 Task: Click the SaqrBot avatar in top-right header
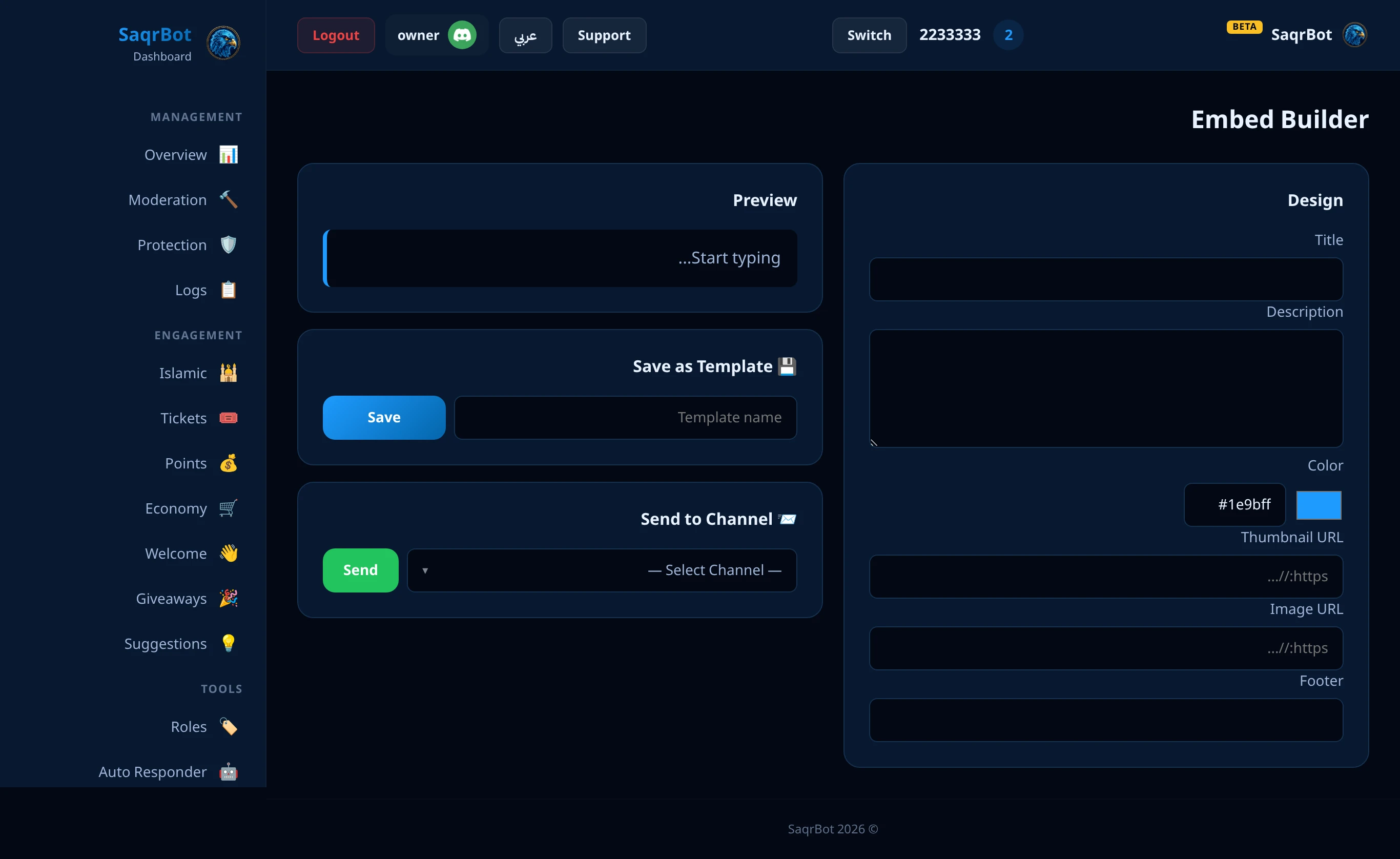coord(1355,35)
